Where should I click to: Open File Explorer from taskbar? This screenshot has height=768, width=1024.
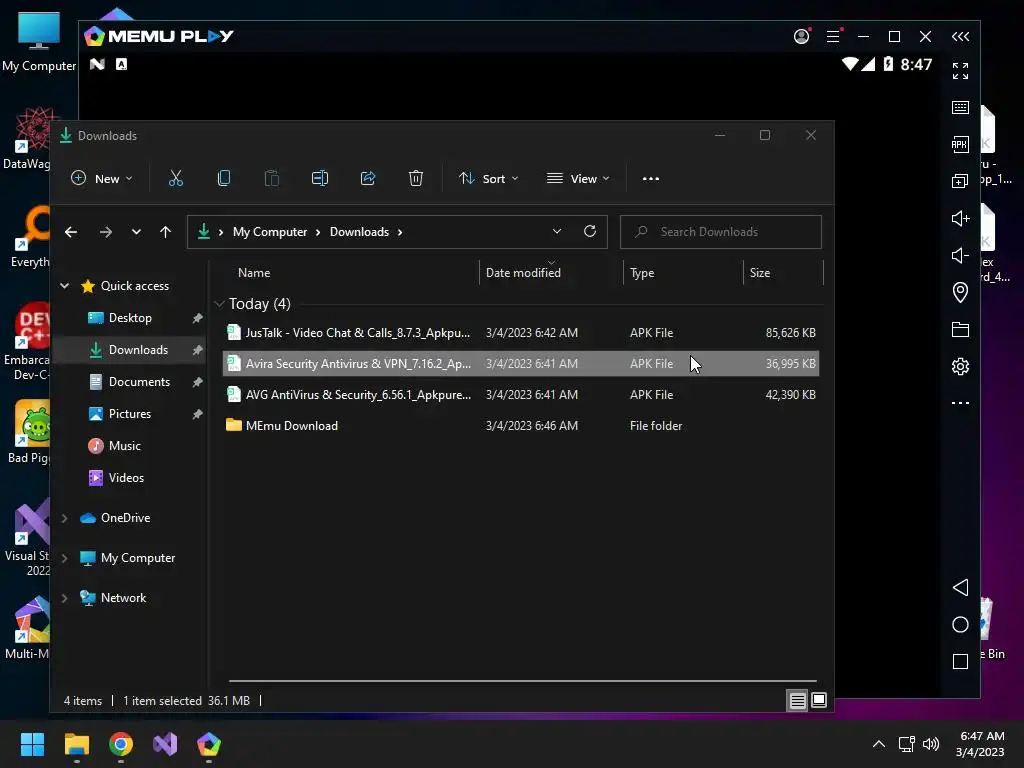(76, 744)
